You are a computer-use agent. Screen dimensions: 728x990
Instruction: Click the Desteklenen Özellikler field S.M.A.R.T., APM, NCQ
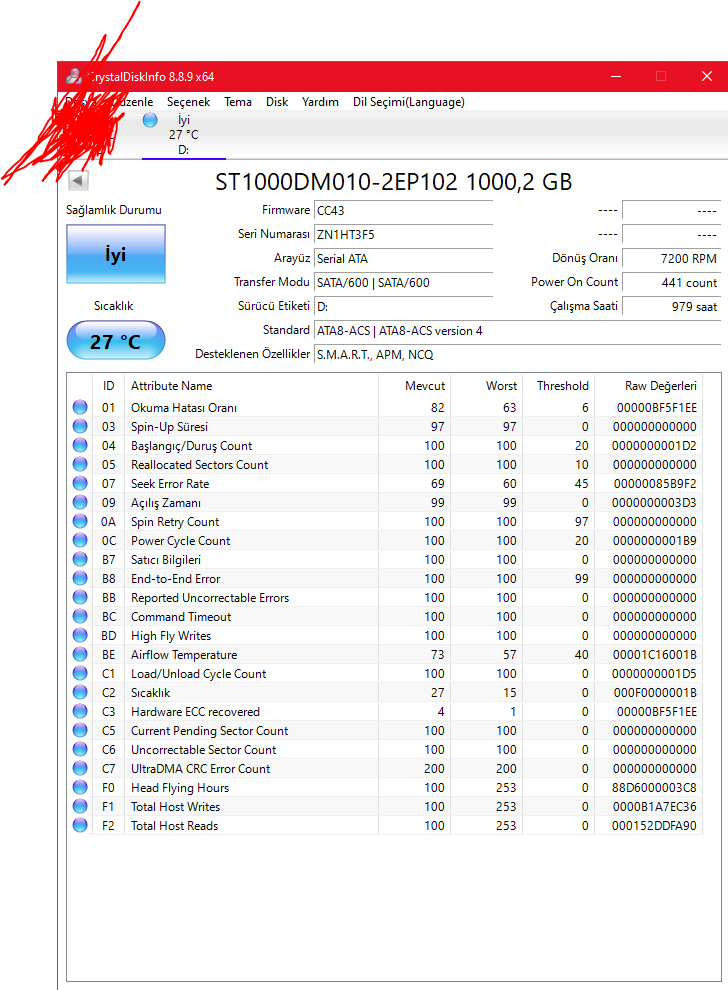tap(517, 354)
